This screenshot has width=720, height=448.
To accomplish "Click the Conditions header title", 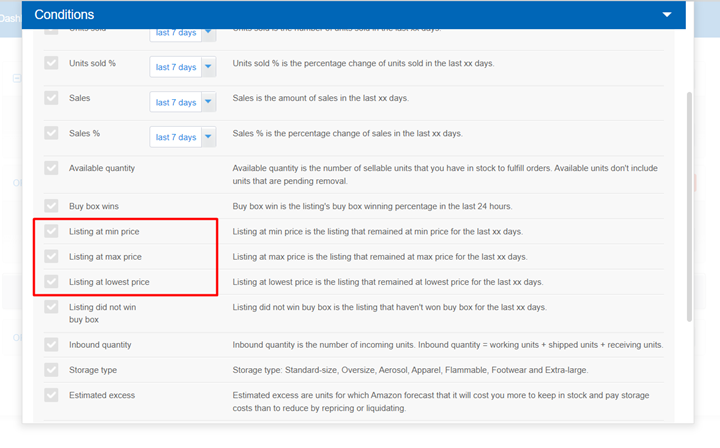I will [x=64, y=15].
